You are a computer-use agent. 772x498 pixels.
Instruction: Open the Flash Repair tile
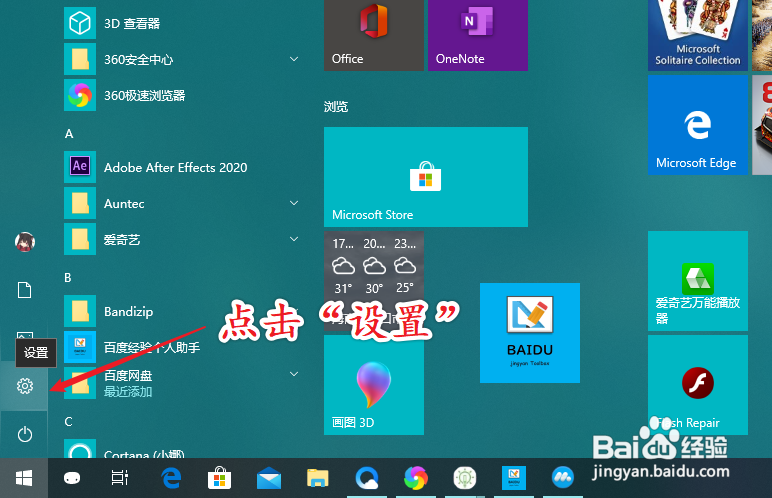(698, 385)
